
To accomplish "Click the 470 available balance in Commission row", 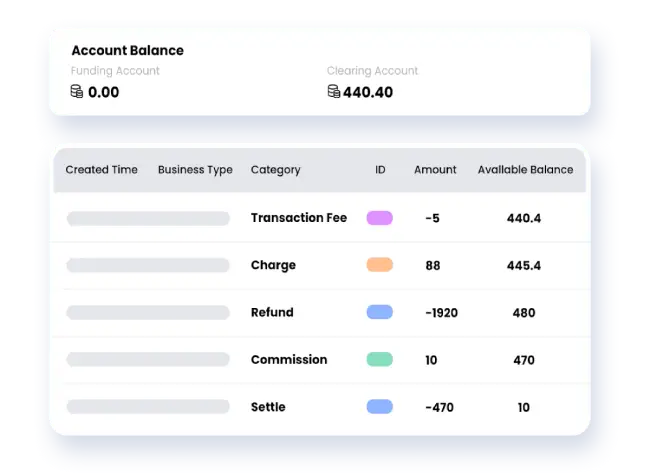I will [524, 360].
